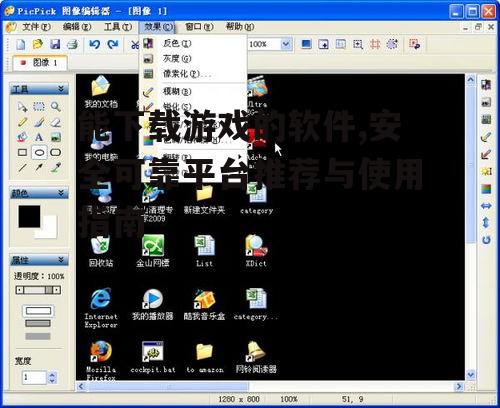Undo the last action from the toolbar
This screenshot has width=500, height=408.
(95, 44)
